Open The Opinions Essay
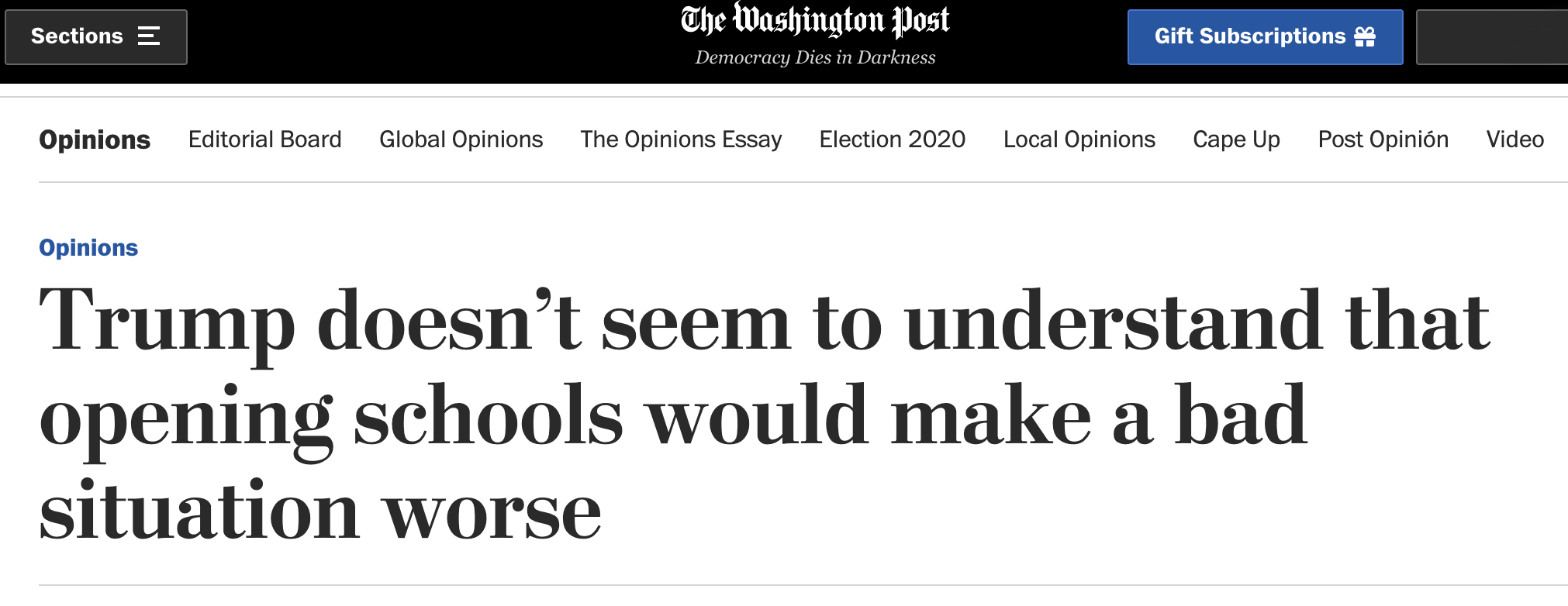This screenshot has height=606, width=1568. 681,139
